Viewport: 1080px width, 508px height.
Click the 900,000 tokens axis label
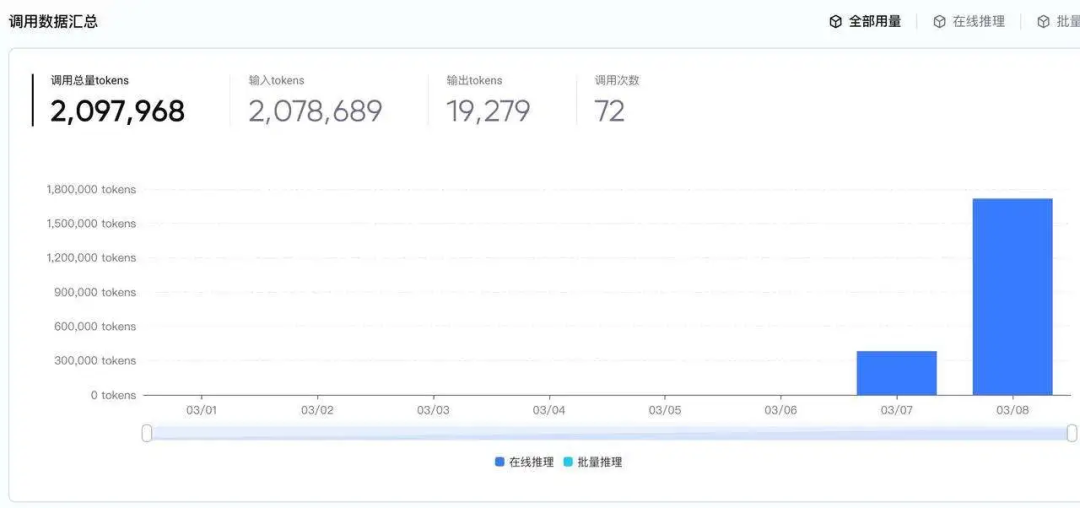(95, 293)
